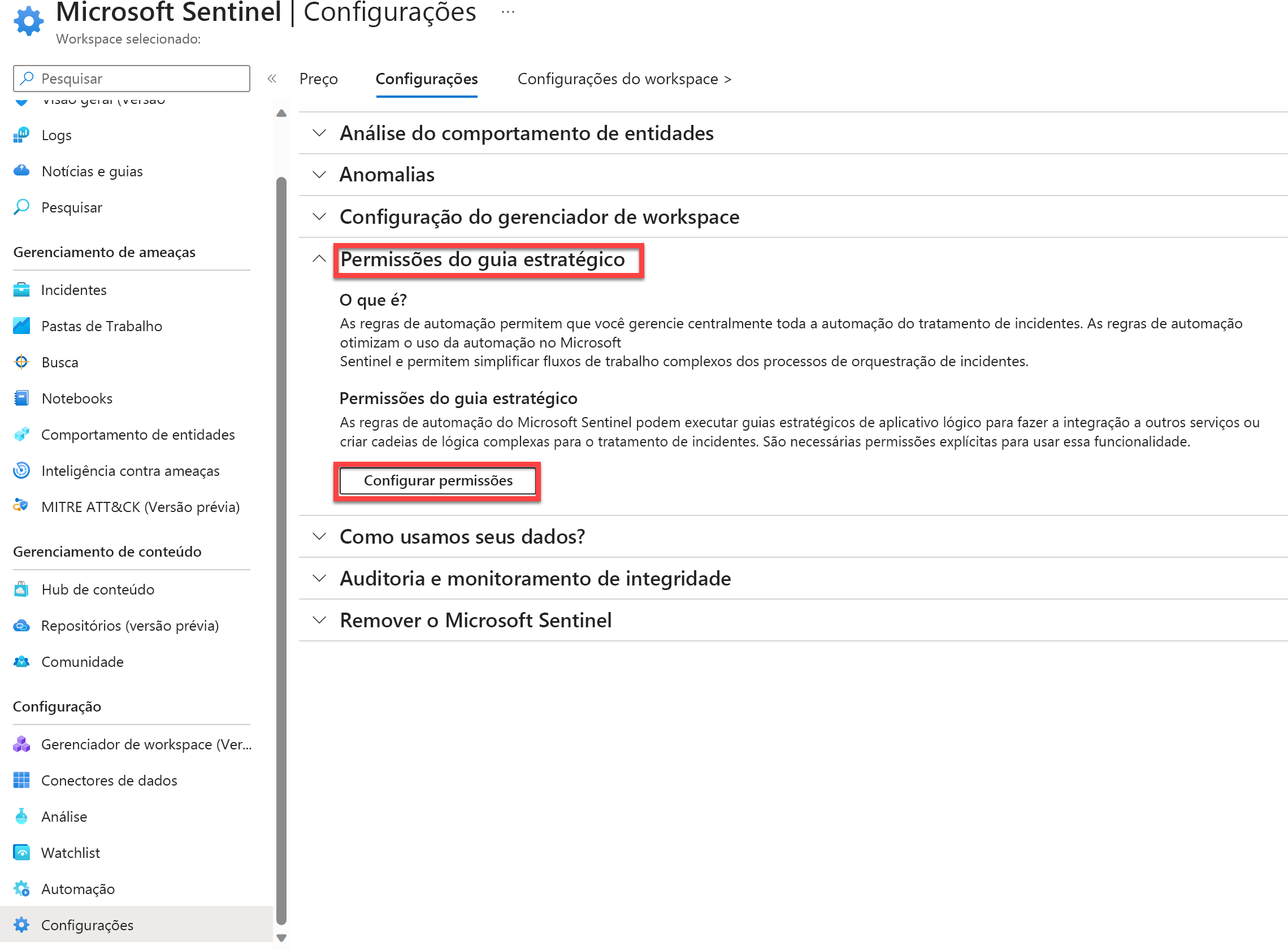The height and width of the screenshot is (950, 1288).
Task: Click Configurar permissões button
Action: [x=438, y=480]
